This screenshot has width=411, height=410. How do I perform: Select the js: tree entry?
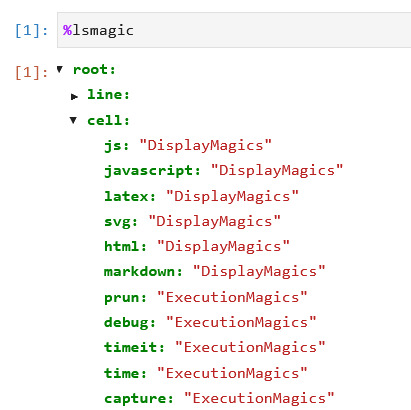click(x=188, y=146)
